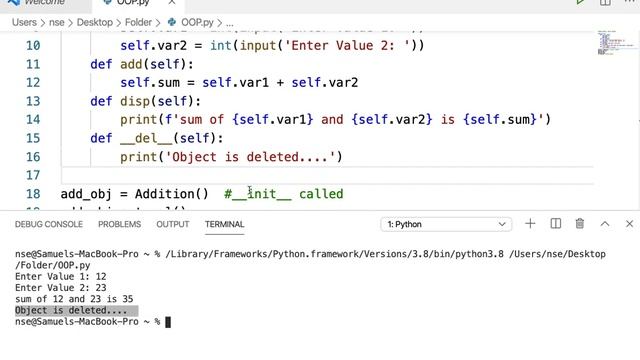The width and height of the screenshot is (640, 360).
Task: Click line number 18
Action: (33, 194)
